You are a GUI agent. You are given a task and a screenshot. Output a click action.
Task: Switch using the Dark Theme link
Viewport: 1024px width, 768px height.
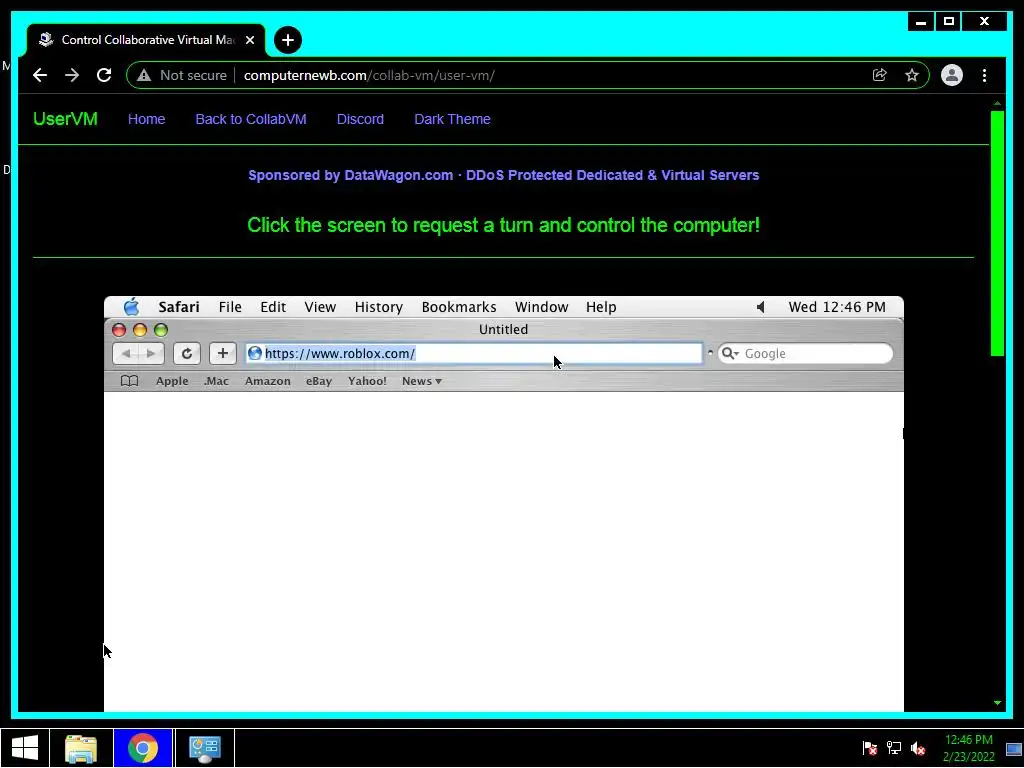tap(452, 119)
